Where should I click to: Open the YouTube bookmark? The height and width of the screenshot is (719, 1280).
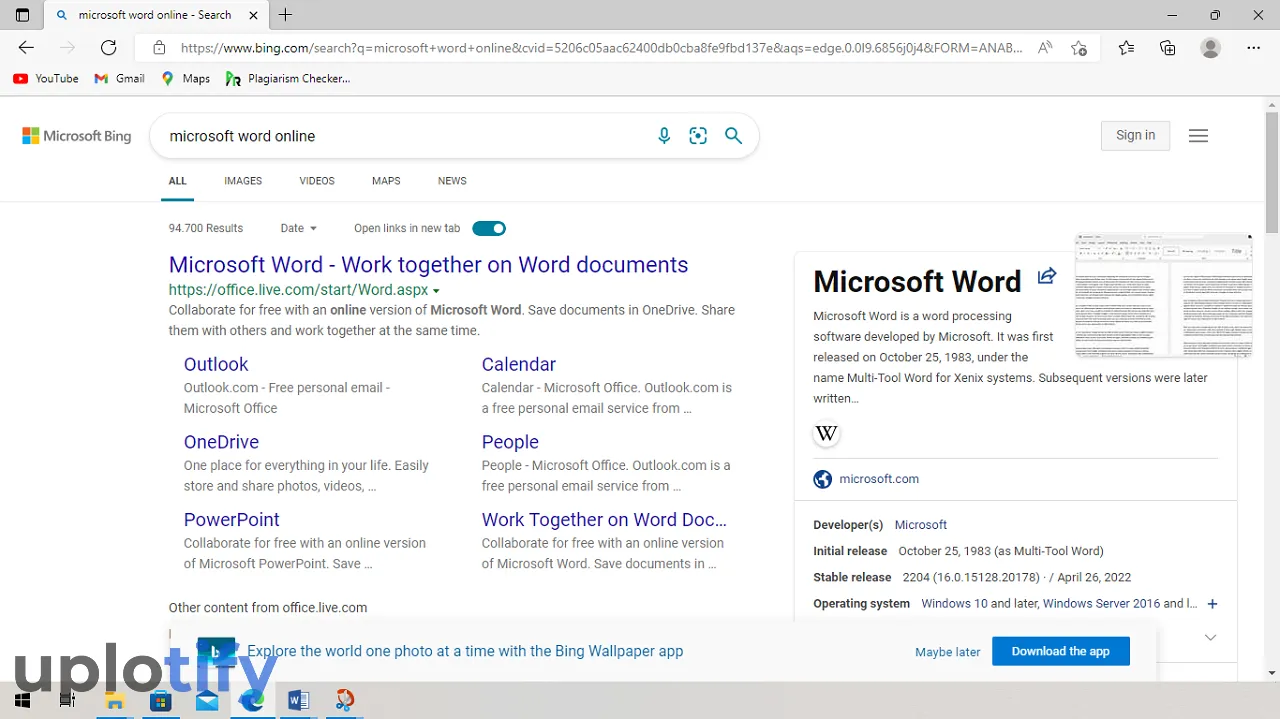point(46,78)
